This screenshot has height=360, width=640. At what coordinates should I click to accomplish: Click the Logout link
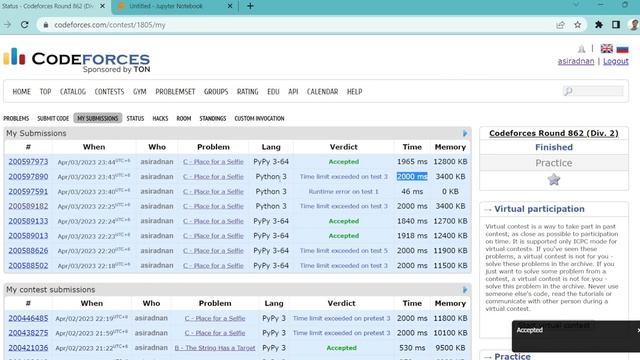pyautogui.click(x=616, y=61)
